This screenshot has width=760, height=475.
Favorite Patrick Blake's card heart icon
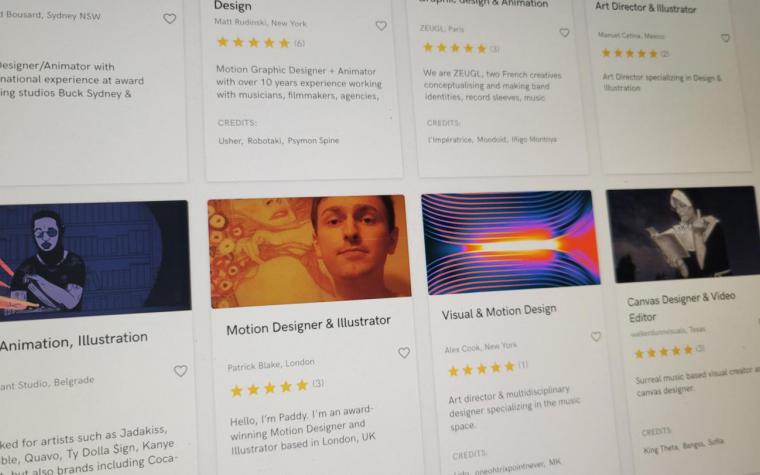pos(404,352)
